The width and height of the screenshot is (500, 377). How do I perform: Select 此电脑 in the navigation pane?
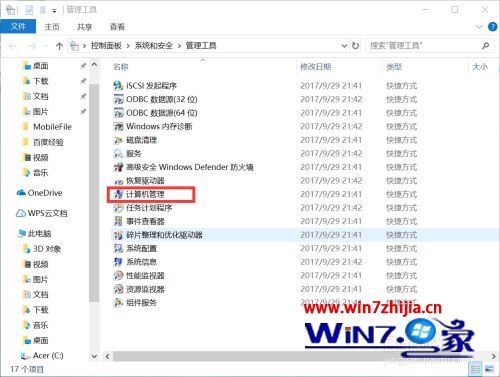[35, 233]
